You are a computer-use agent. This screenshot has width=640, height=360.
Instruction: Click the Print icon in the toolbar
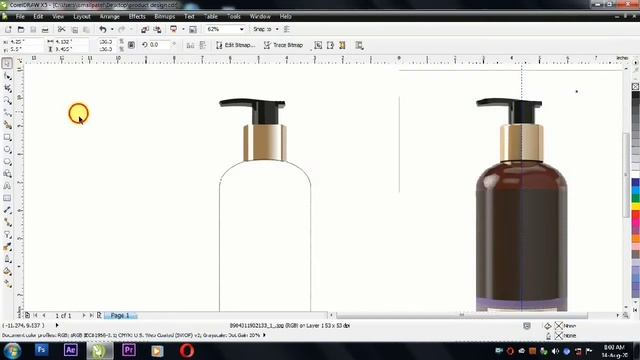(45, 29)
